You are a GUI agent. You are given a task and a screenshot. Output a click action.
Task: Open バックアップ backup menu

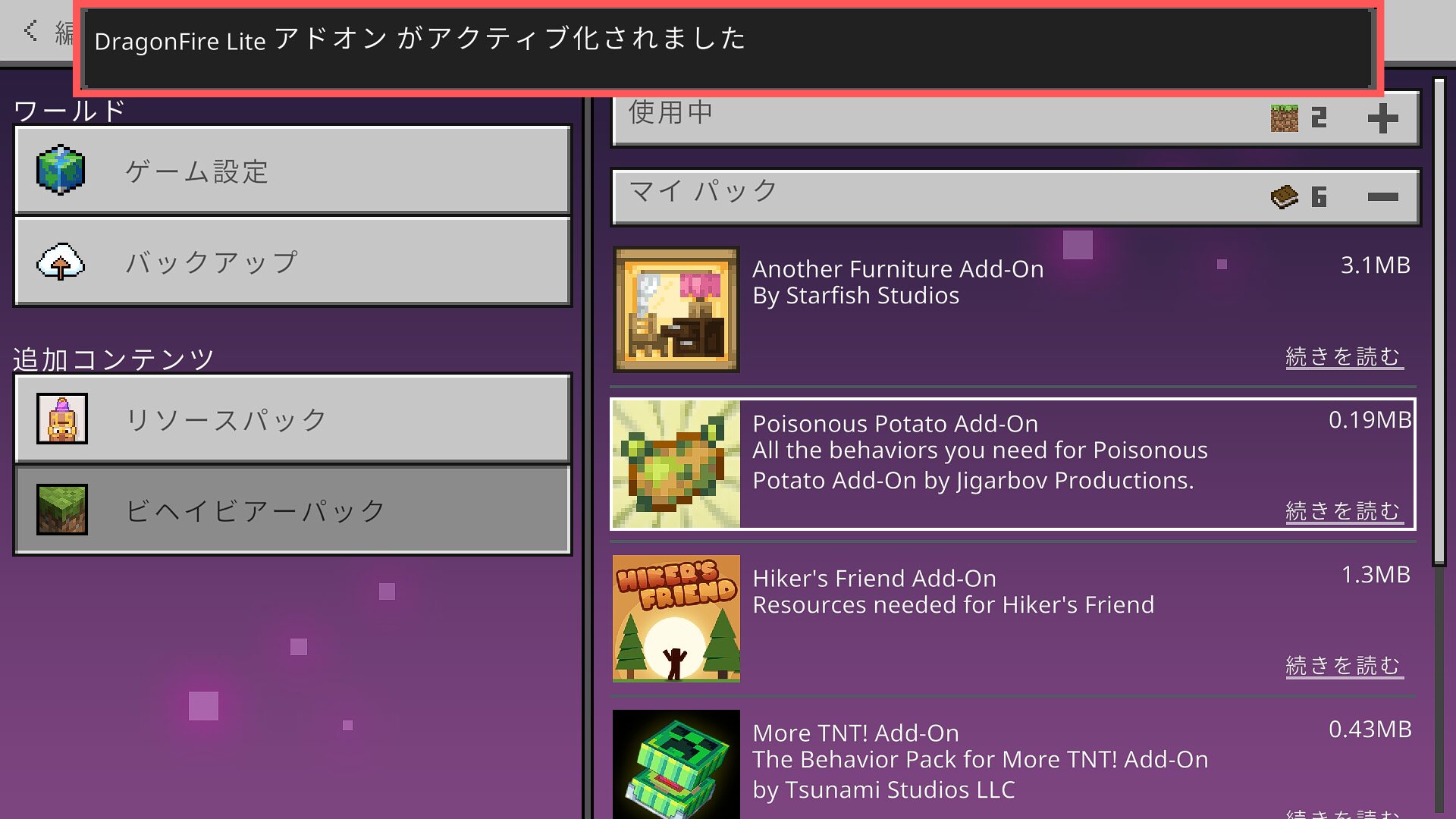pyautogui.click(x=293, y=262)
